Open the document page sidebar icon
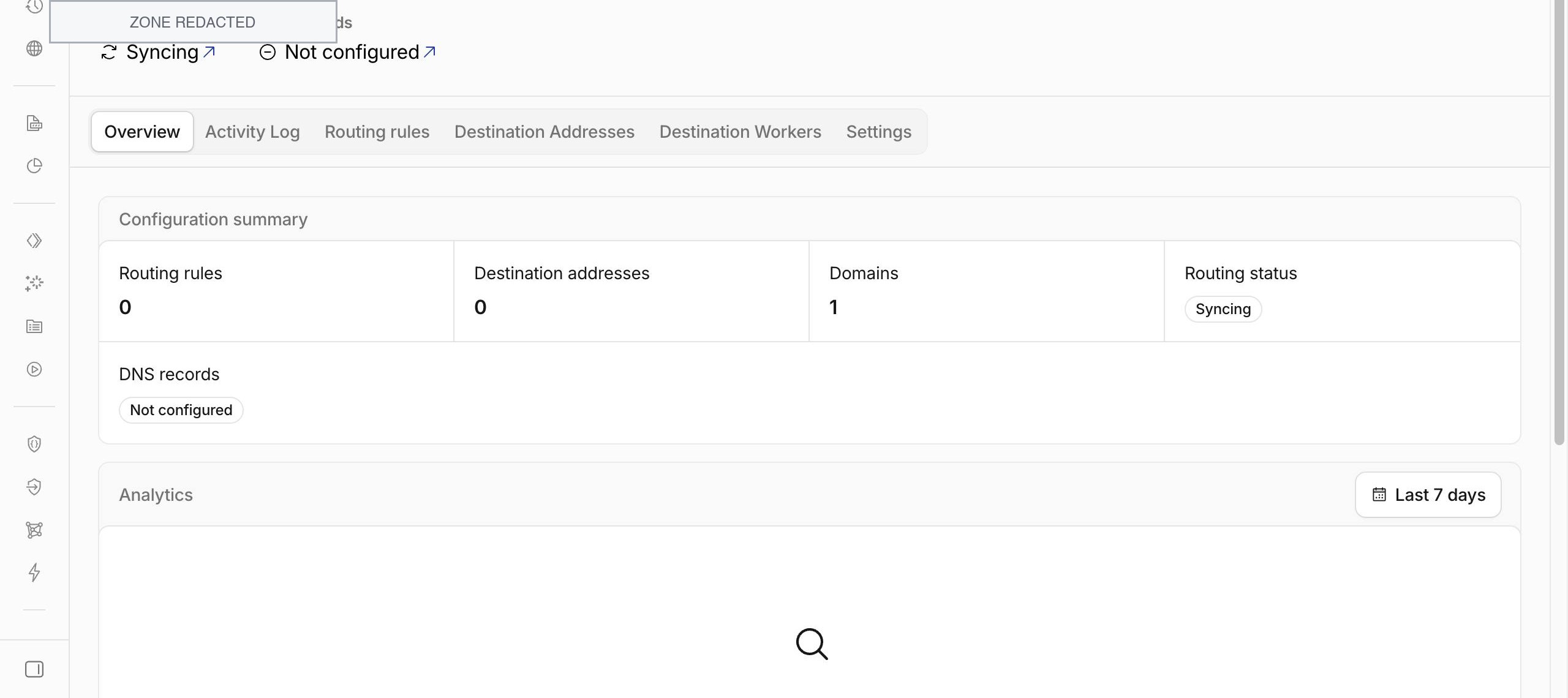 point(34,123)
